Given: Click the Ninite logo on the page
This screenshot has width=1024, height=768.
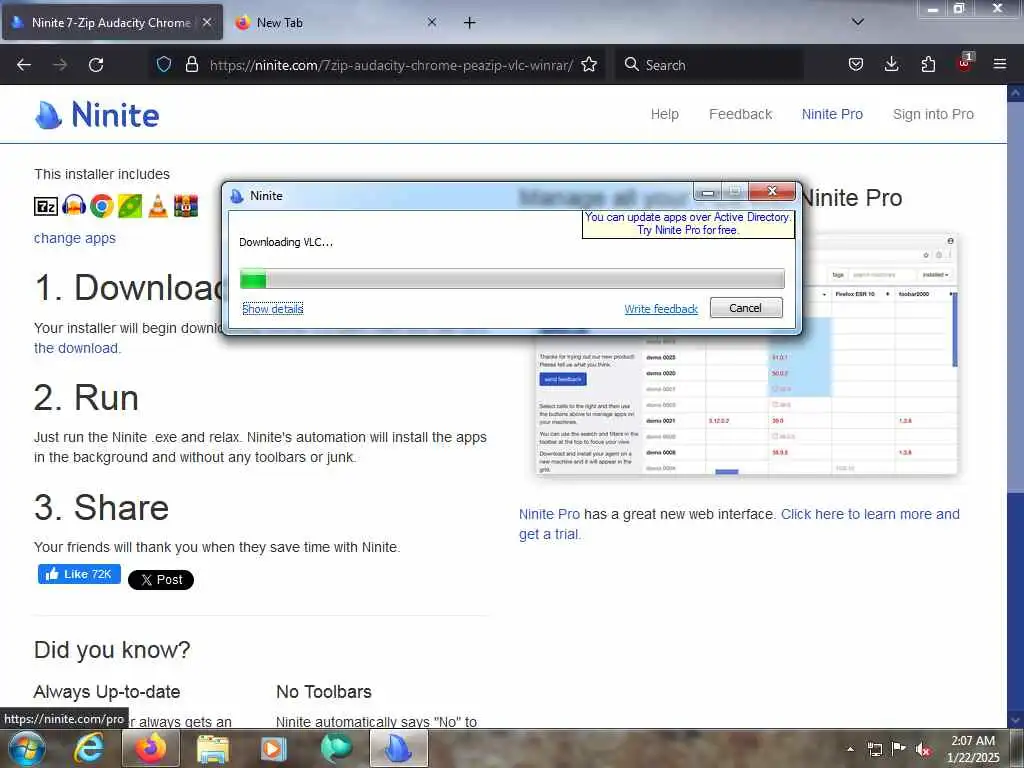Looking at the screenshot, I should tap(97, 115).
